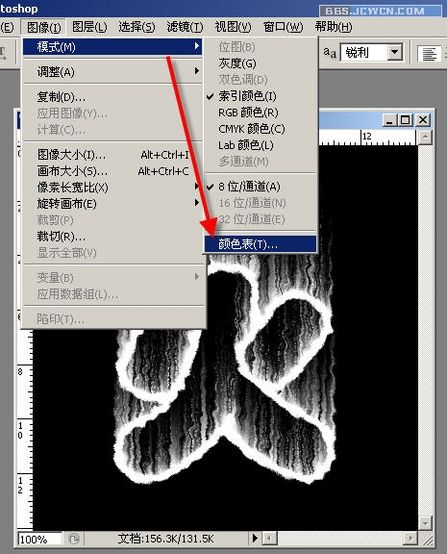Image resolution: width=447 pixels, height=554 pixels.
Task: Toggle checked 8 位/通道(A) option
Action: pos(260,187)
